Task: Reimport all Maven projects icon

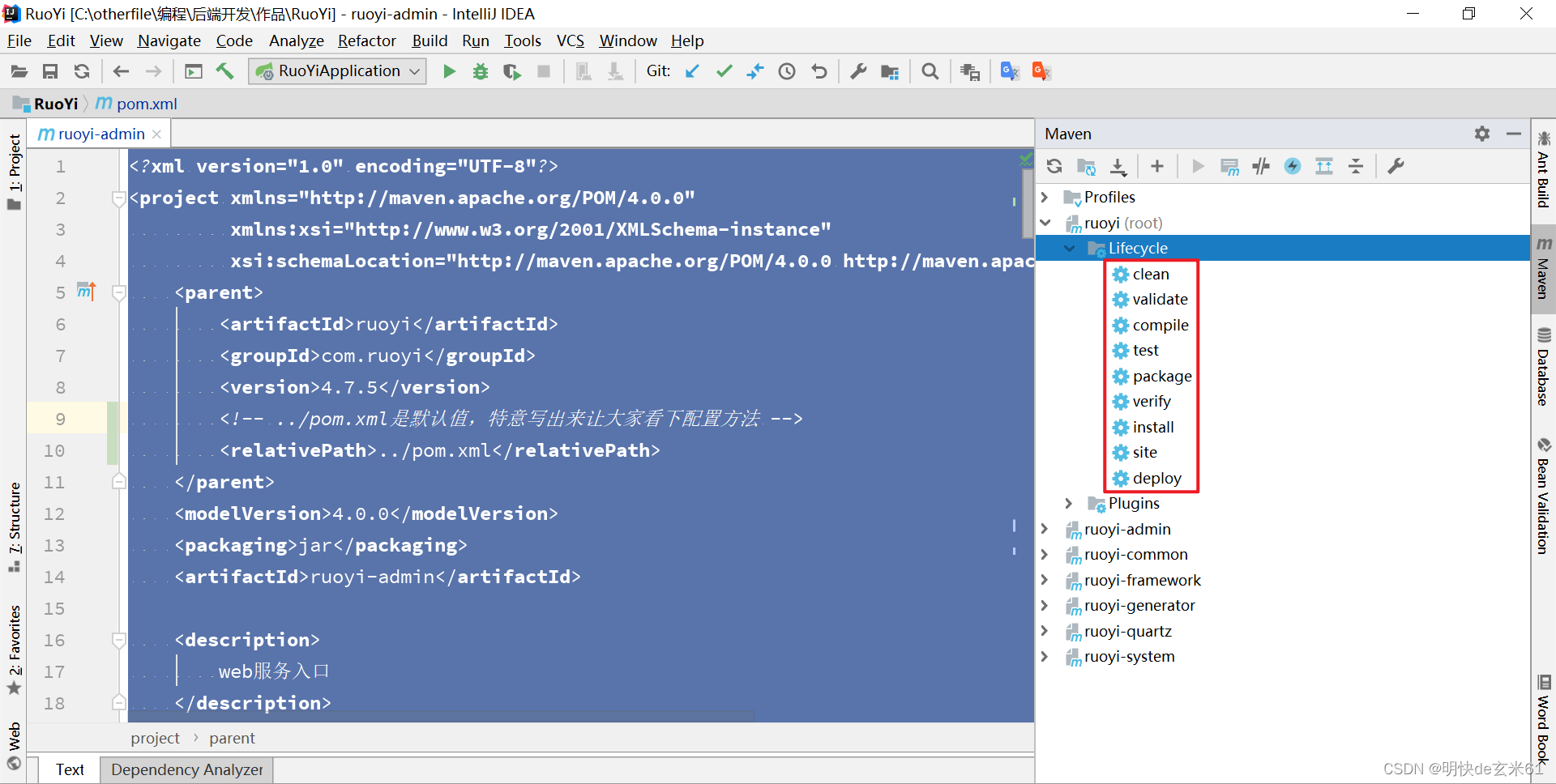Action: coord(1054,166)
